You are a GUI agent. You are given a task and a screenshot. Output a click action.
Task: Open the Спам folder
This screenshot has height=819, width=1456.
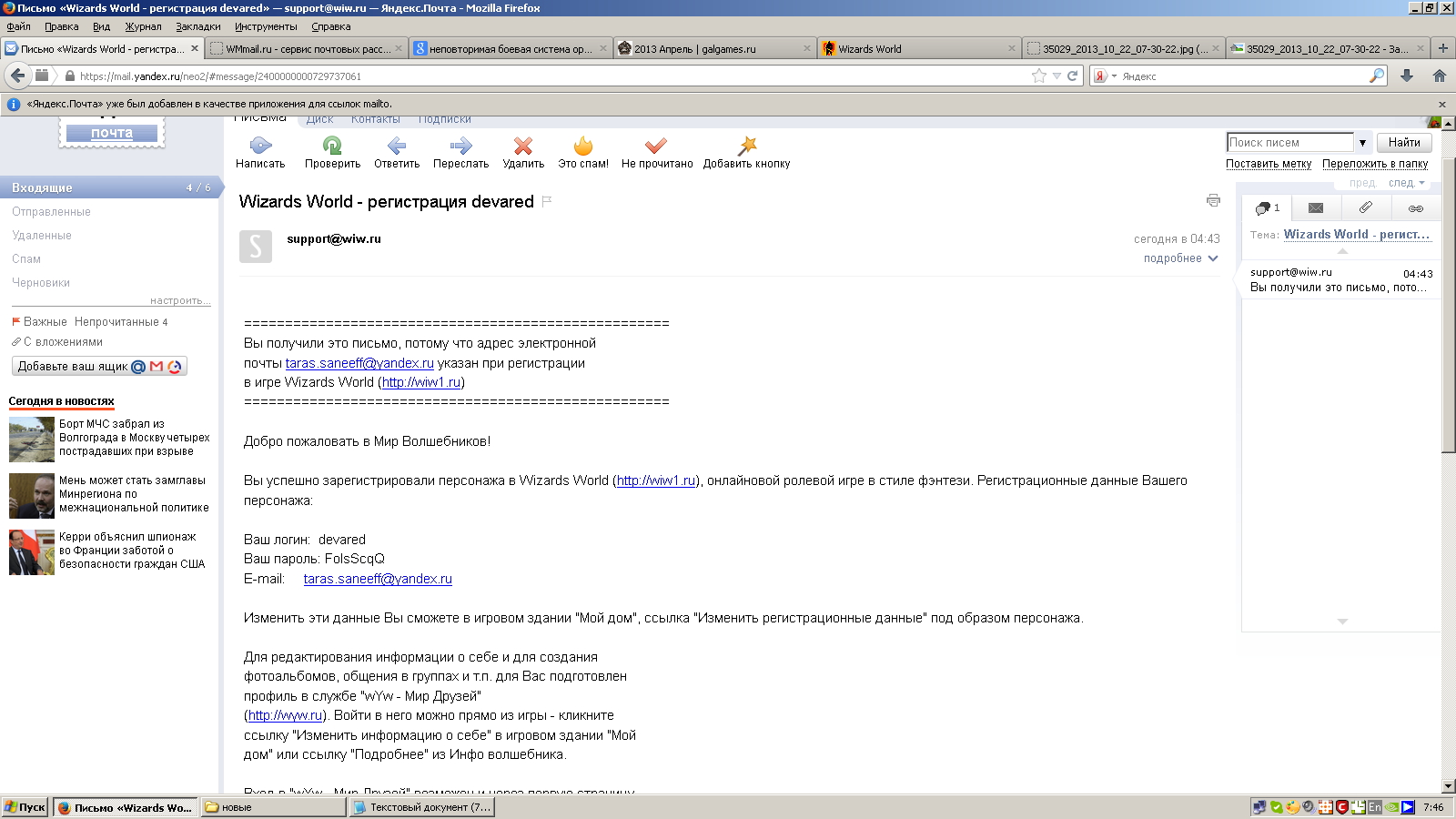tap(26, 258)
